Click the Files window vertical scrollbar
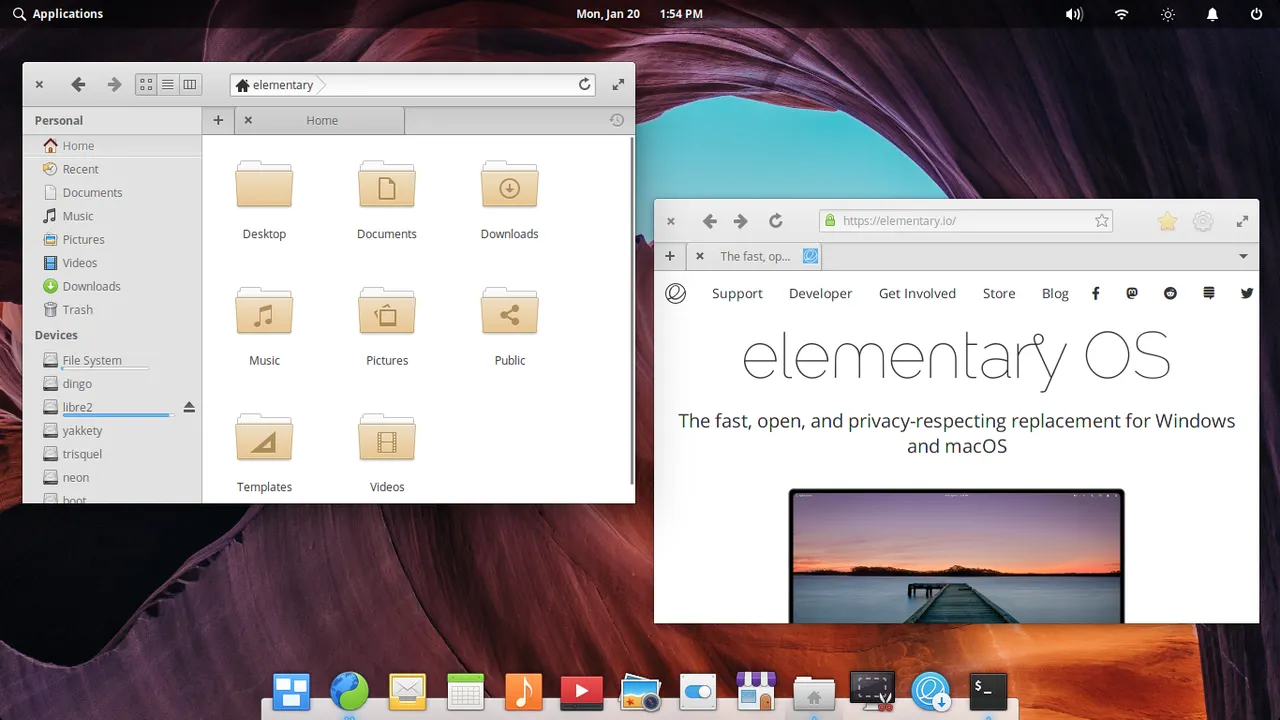This screenshot has height=720, width=1280. point(631,310)
